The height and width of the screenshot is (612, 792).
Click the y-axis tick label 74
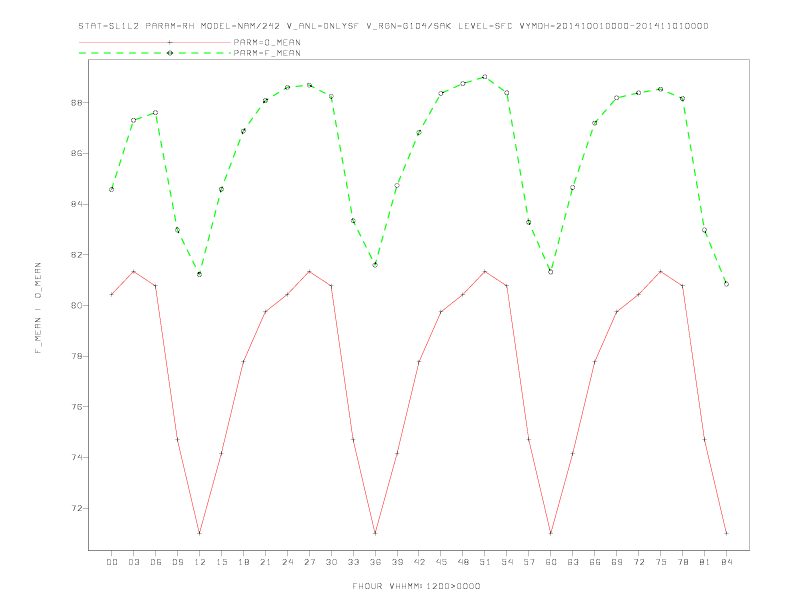(77, 457)
